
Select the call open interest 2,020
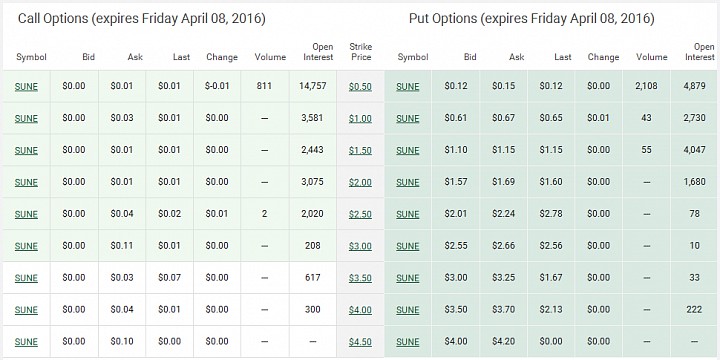click(x=313, y=214)
